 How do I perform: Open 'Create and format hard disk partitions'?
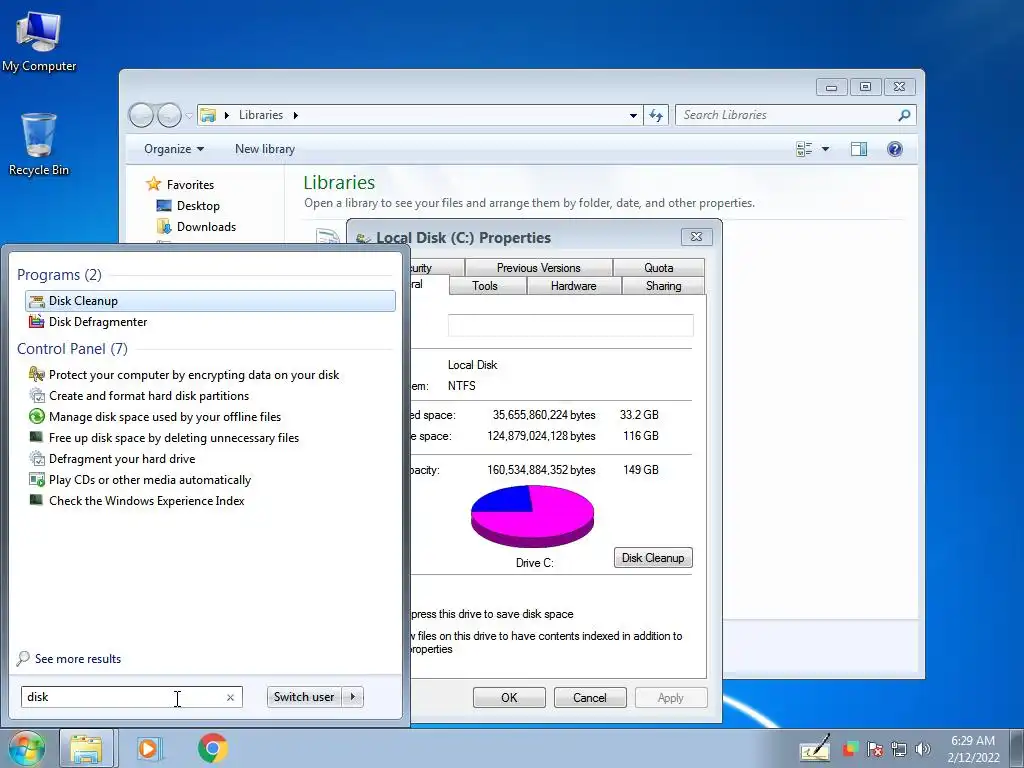[149, 396]
